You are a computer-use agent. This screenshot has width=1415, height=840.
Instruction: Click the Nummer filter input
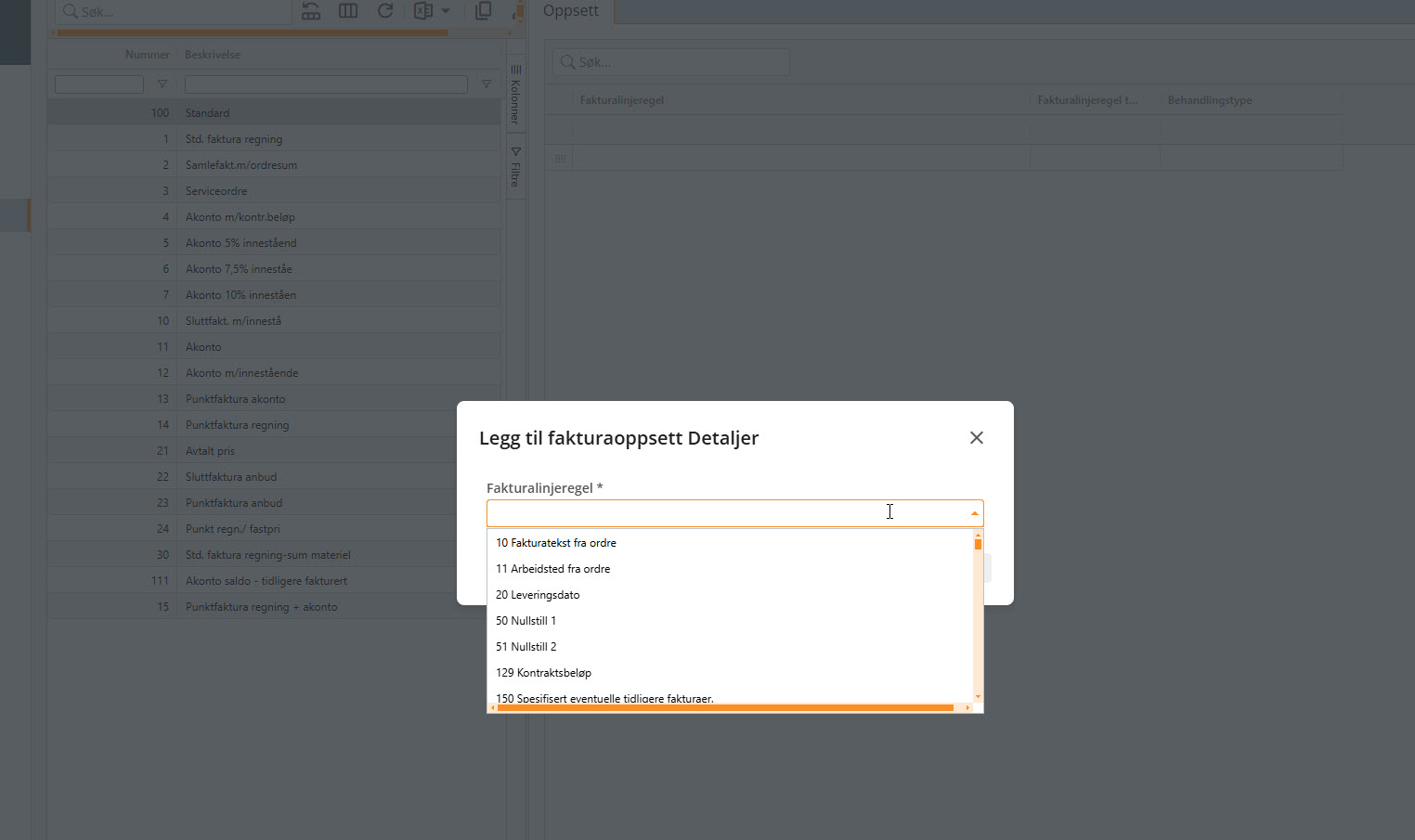(x=99, y=84)
